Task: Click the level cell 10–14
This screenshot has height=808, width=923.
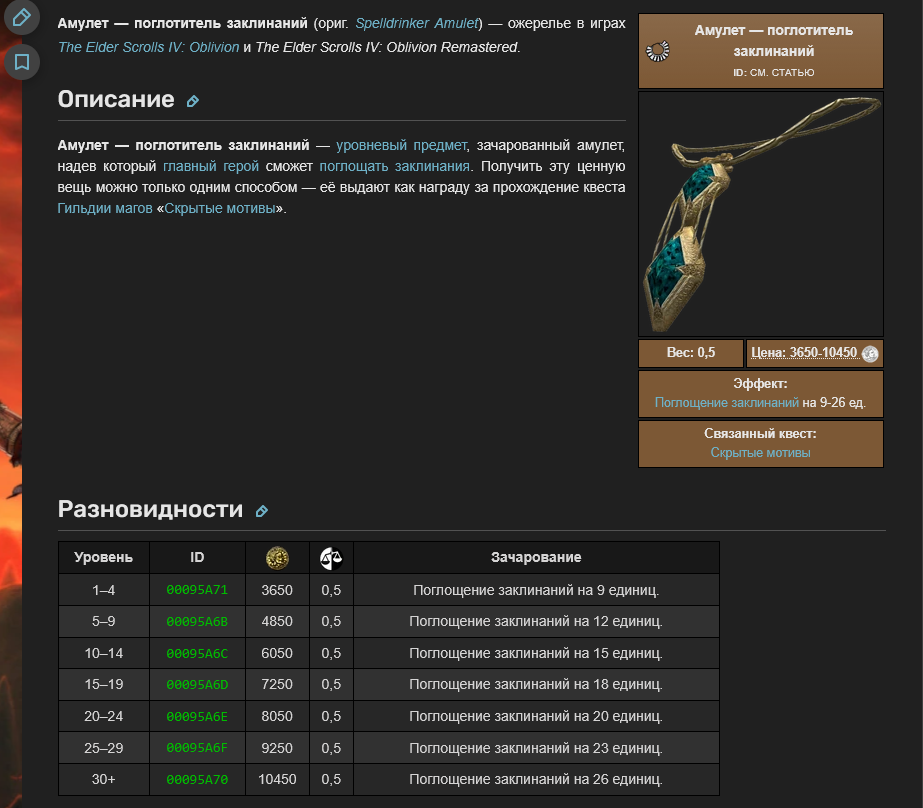Action: point(104,653)
